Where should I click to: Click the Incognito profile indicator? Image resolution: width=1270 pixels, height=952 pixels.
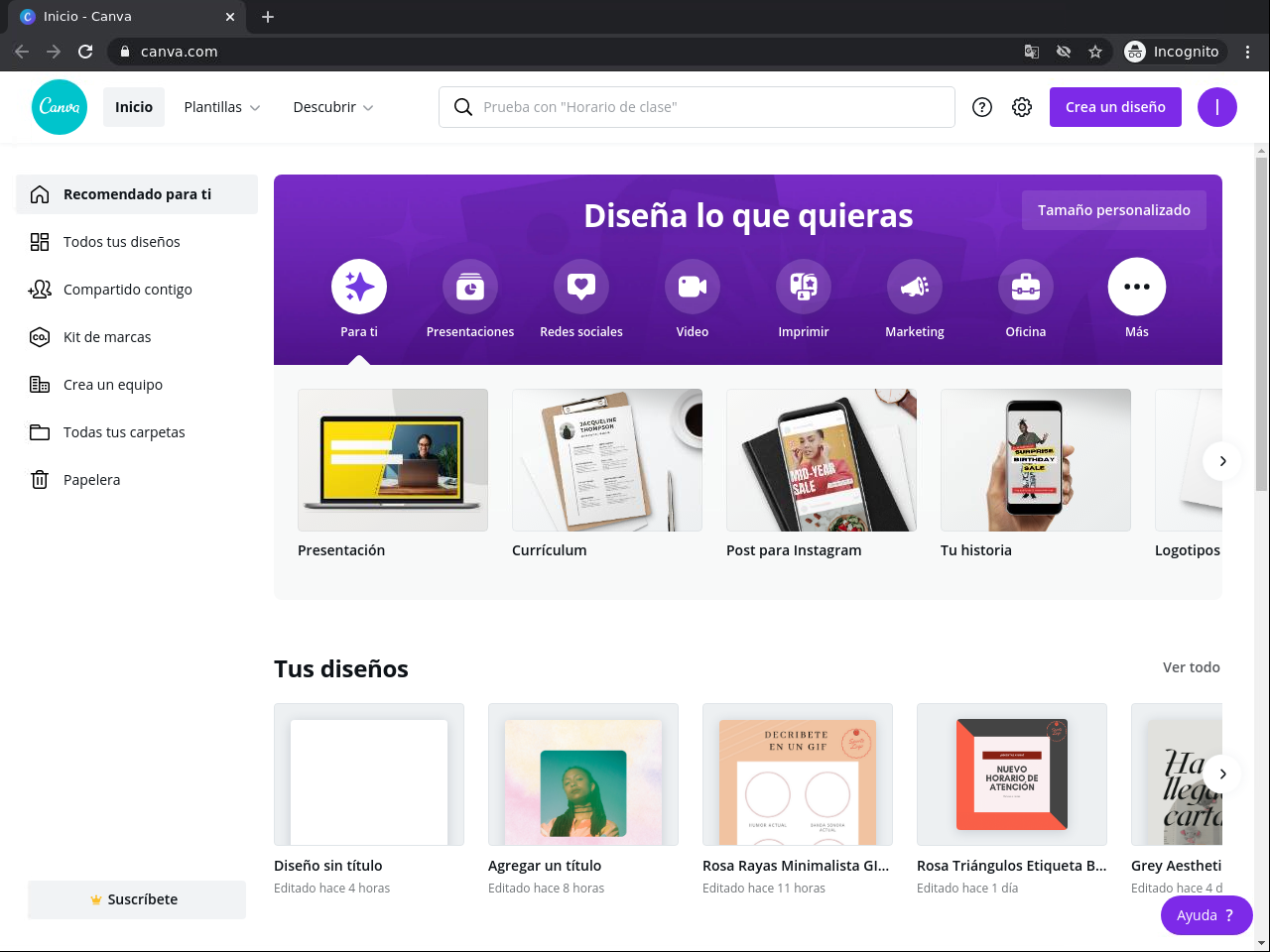(x=1173, y=52)
